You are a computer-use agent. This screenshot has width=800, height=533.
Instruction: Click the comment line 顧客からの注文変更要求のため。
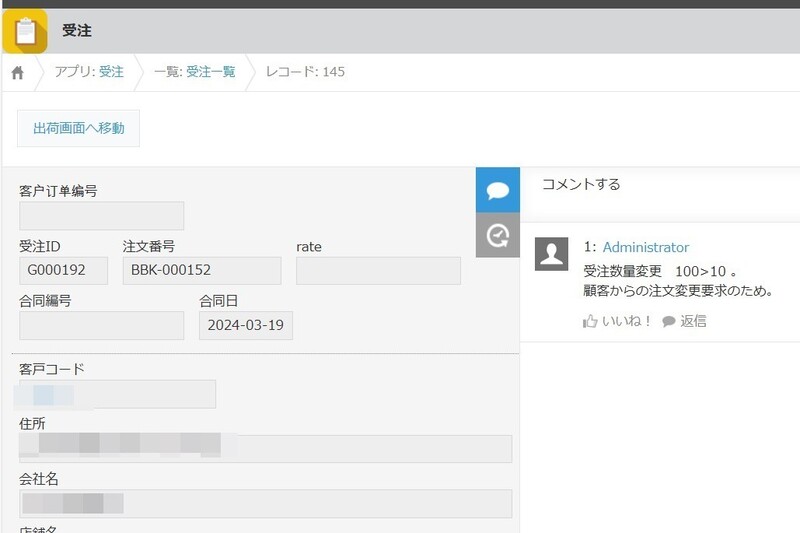point(679,291)
